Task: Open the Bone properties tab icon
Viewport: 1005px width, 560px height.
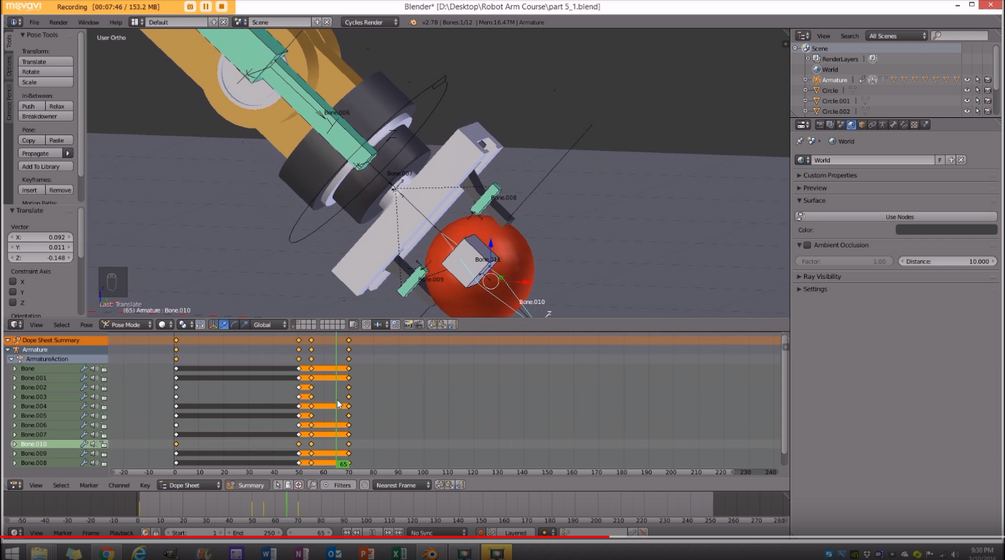Action: click(x=893, y=125)
